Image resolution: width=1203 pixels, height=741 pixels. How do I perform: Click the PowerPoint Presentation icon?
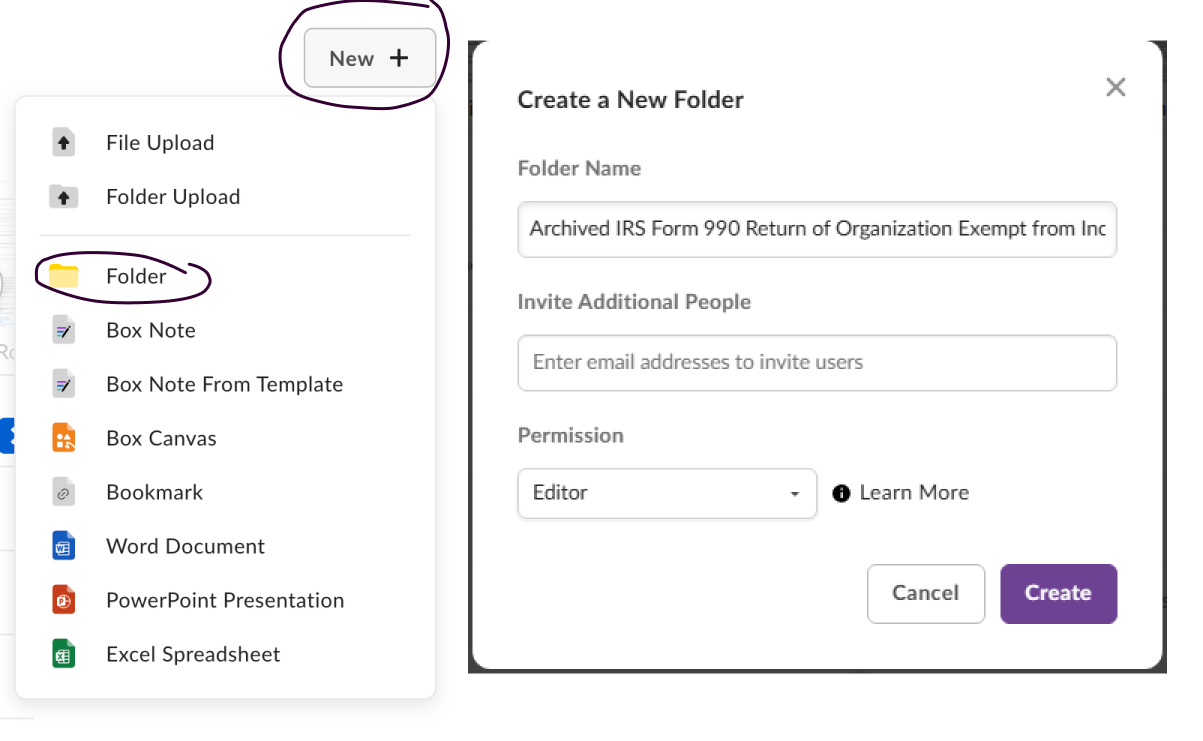64,600
